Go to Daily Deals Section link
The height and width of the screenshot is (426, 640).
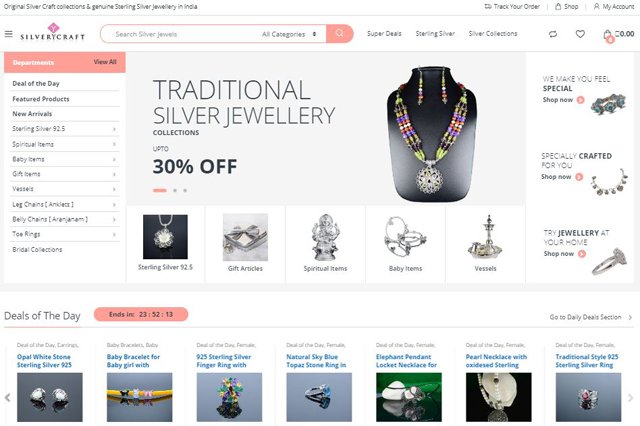pyautogui.click(x=591, y=317)
